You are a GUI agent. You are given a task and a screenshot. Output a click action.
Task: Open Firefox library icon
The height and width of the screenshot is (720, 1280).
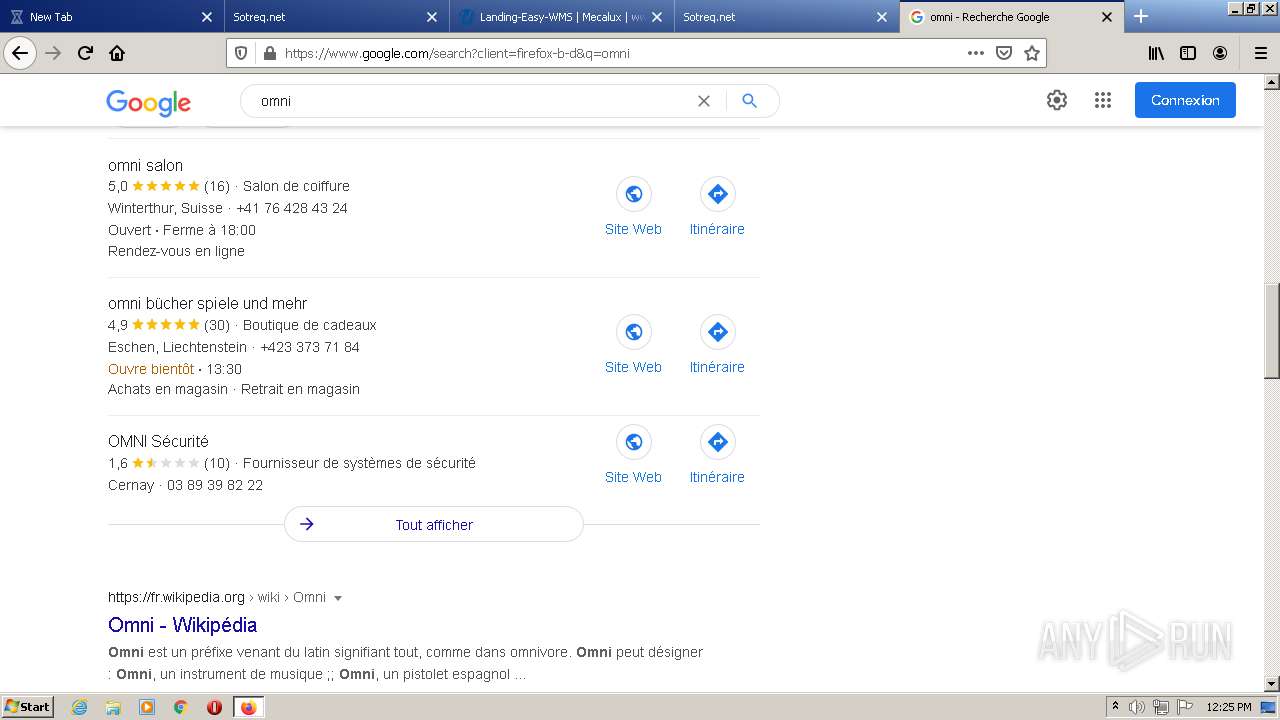coord(1156,53)
